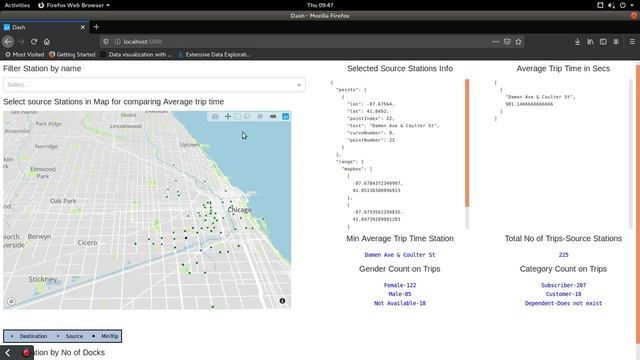
Task: Click Oak Park label on map
Action: [x=63, y=201]
